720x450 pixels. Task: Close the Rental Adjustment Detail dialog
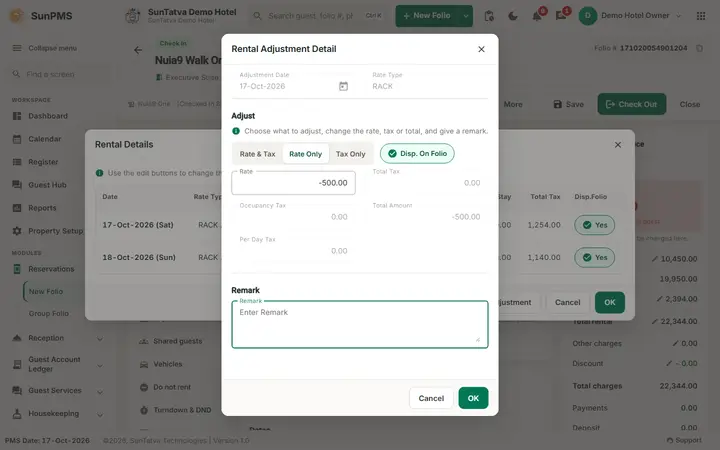point(481,49)
